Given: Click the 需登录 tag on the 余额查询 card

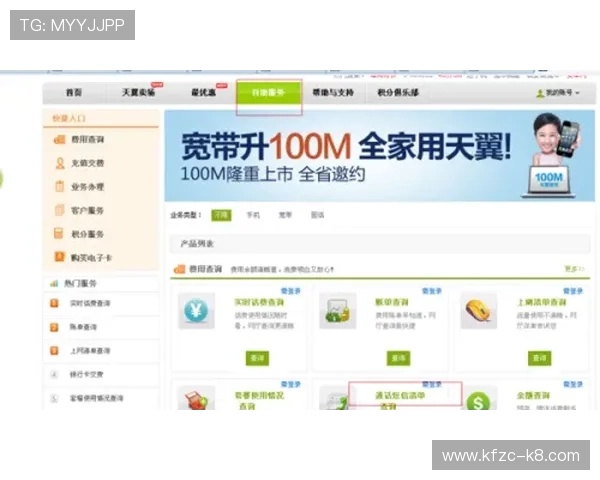Looking at the screenshot, I should tap(573, 384).
